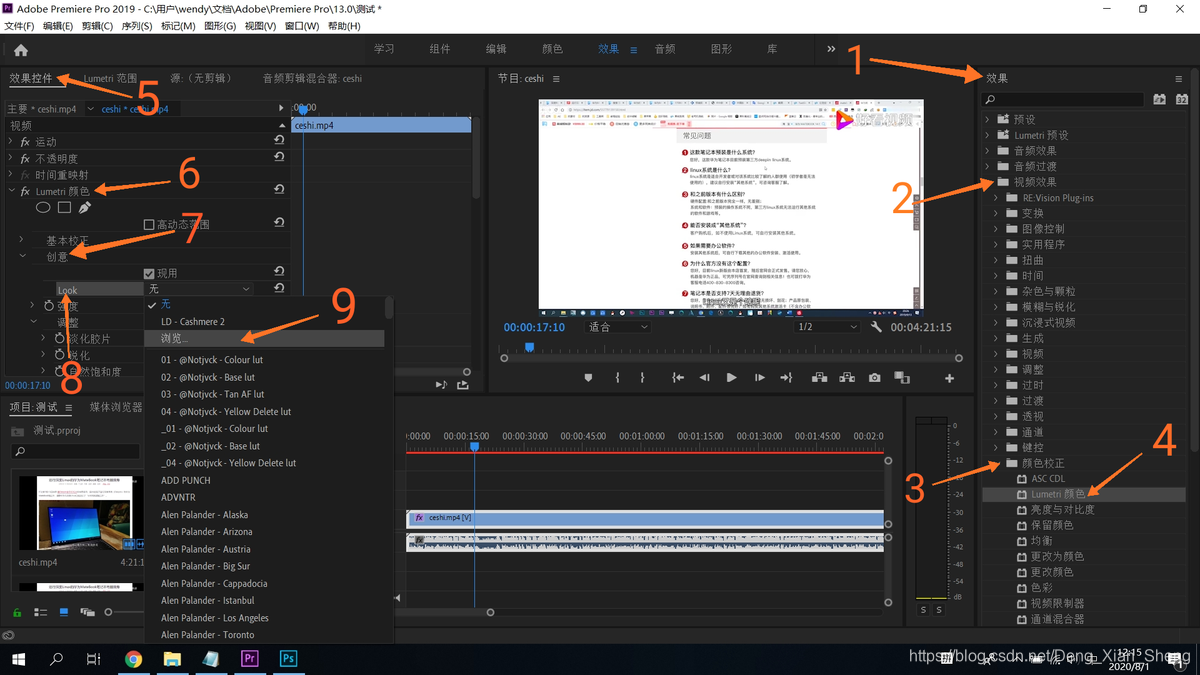Image resolution: width=1200 pixels, height=675 pixels.
Task: Toggle fx switch for 不透明度 effect
Action: pyautogui.click(x=25, y=158)
